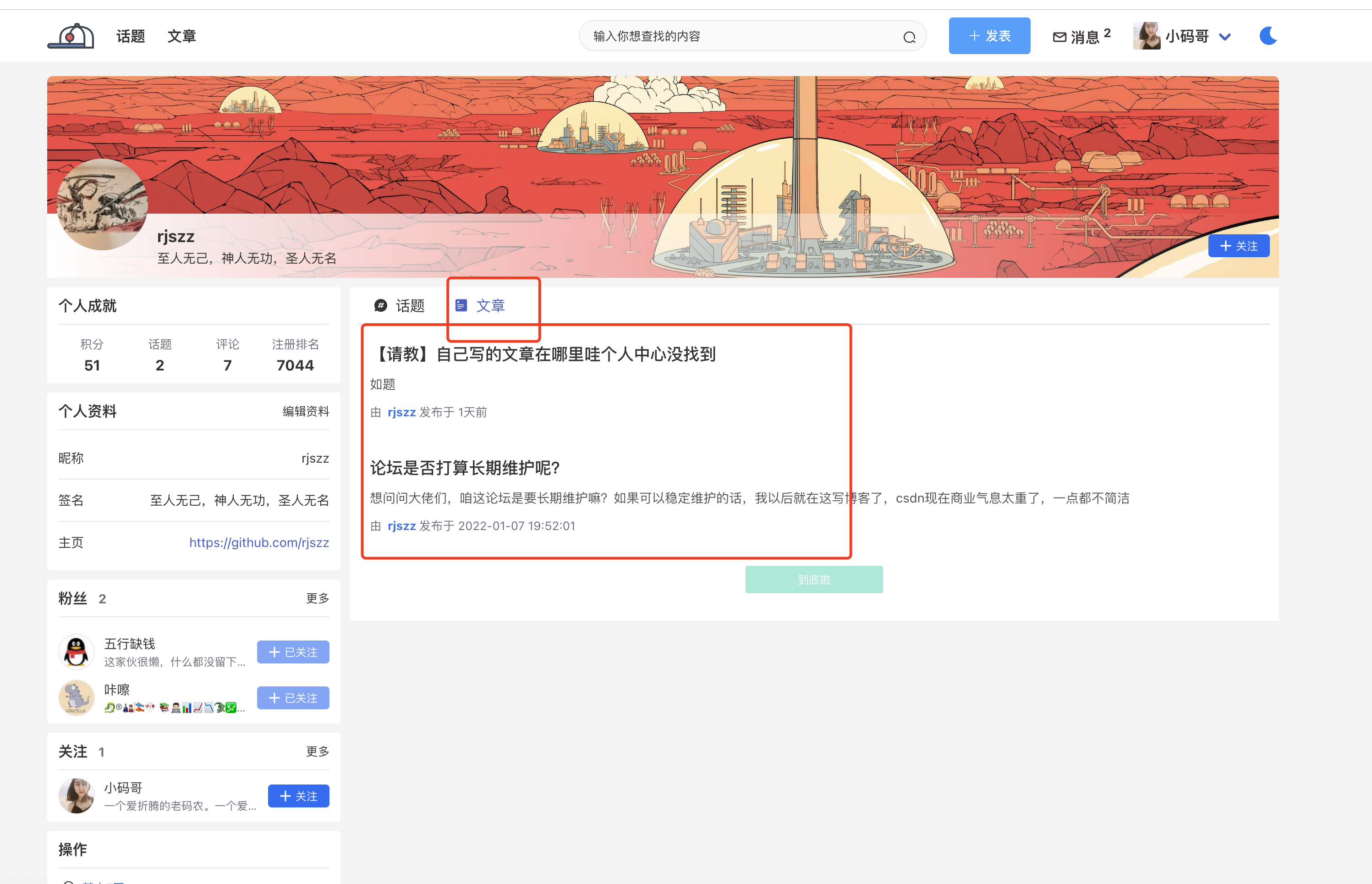
Task: Click the 到底啦 button
Action: coord(814,580)
